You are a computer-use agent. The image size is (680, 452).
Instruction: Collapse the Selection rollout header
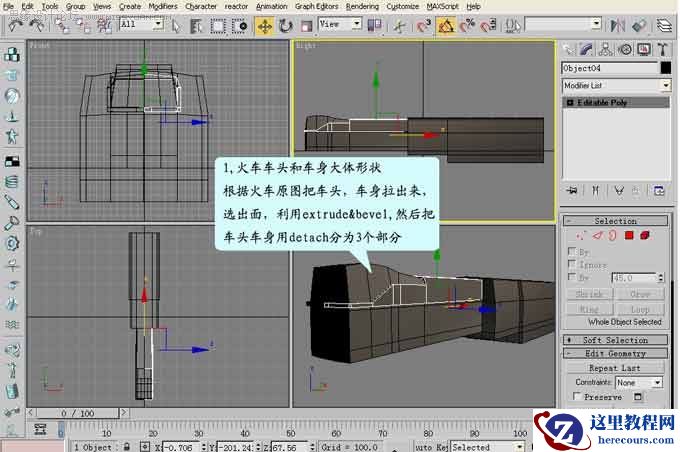(x=615, y=221)
